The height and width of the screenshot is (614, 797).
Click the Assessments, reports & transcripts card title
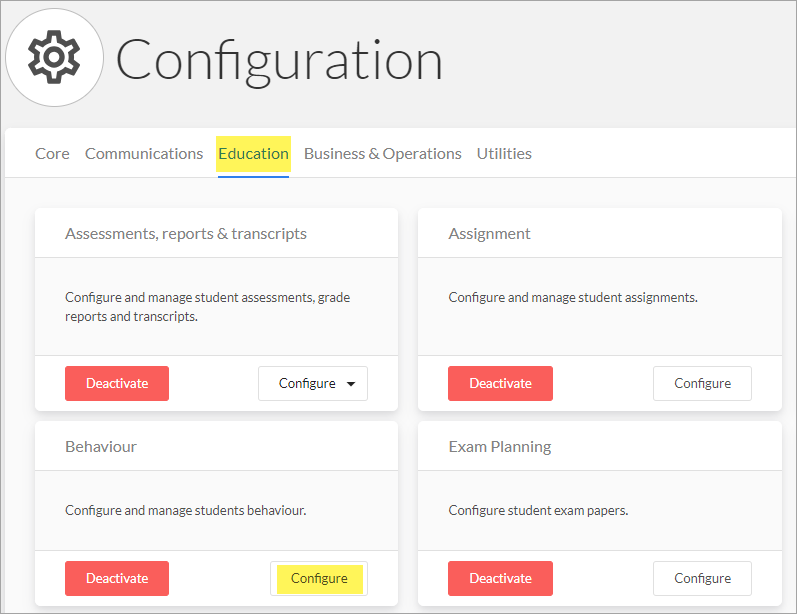186,234
